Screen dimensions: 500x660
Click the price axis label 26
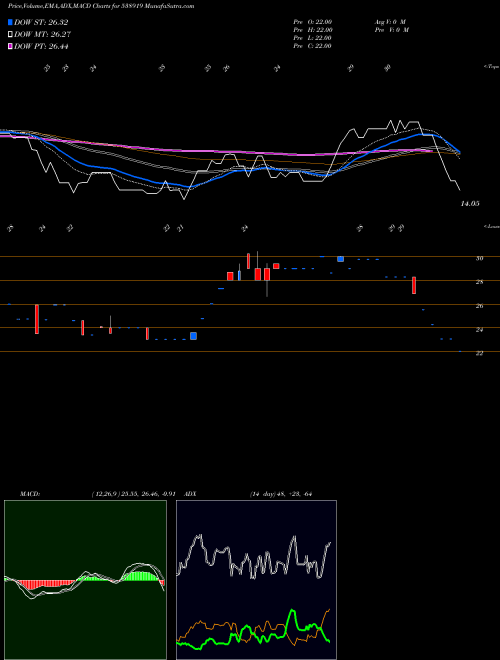479,306
